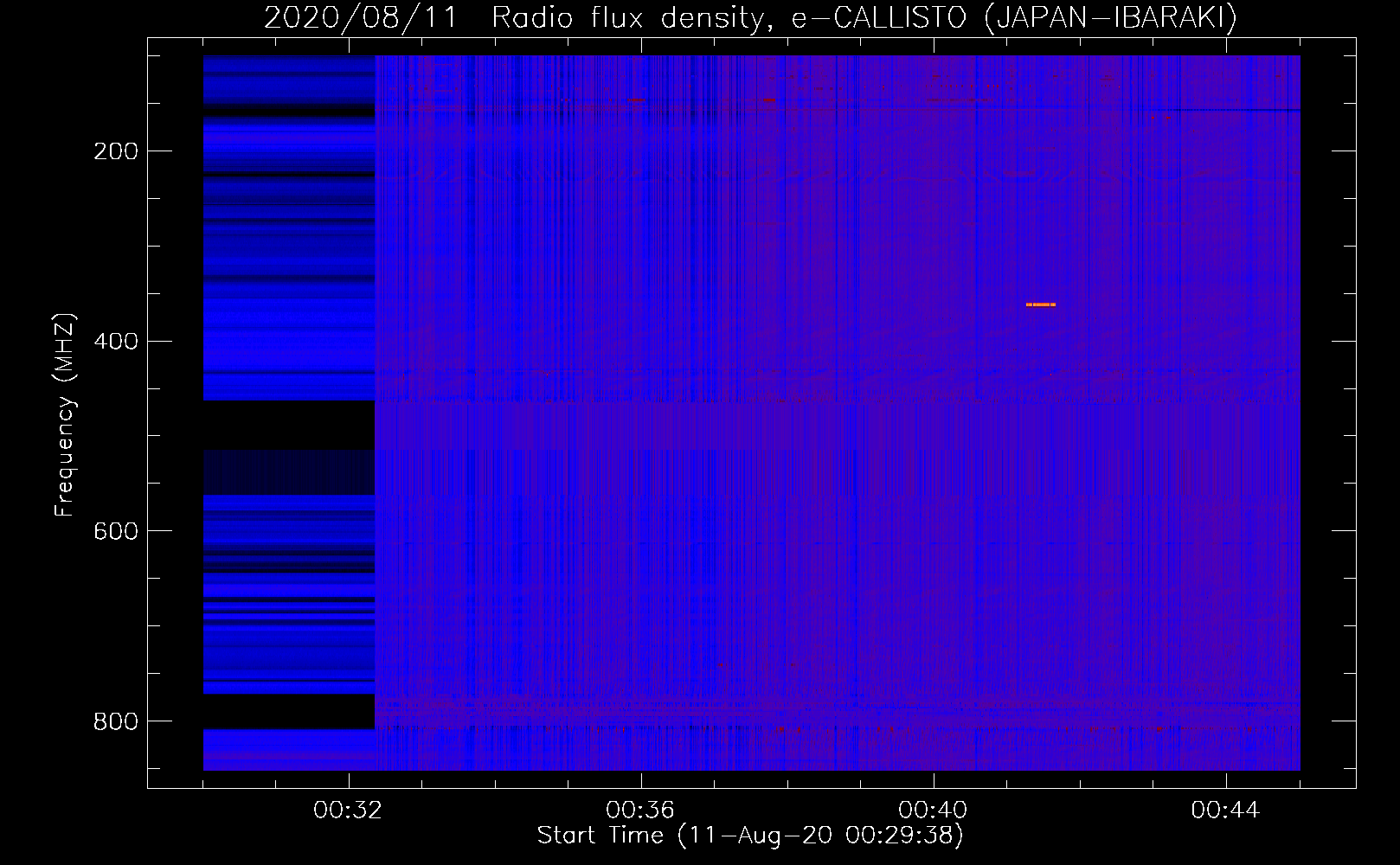The image size is (1400, 865).
Task: Click the 00:44 time tick label
Action: coord(1226,811)
